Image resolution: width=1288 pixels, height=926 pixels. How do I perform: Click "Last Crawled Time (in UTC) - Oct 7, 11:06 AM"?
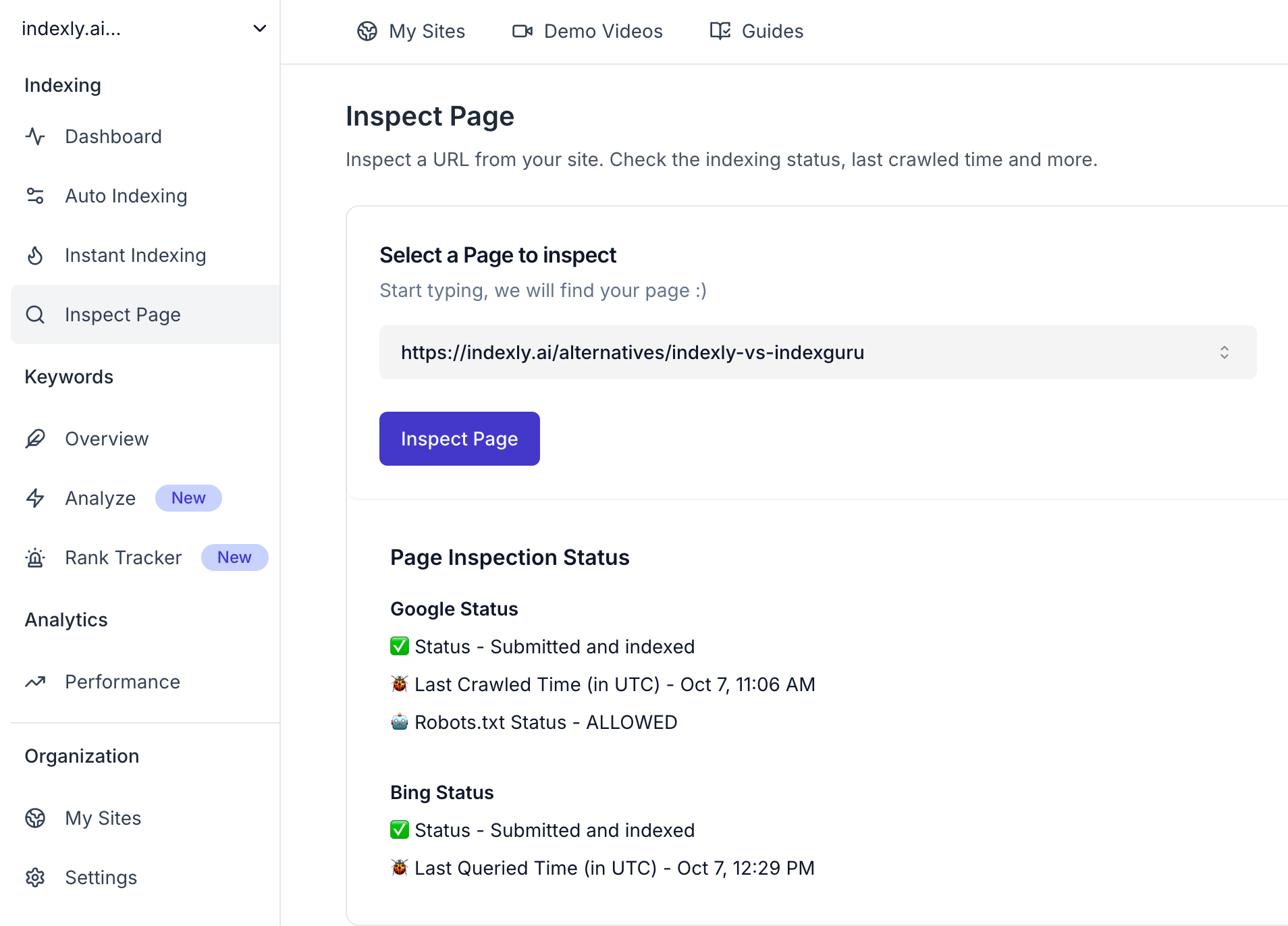pos(615,684)
